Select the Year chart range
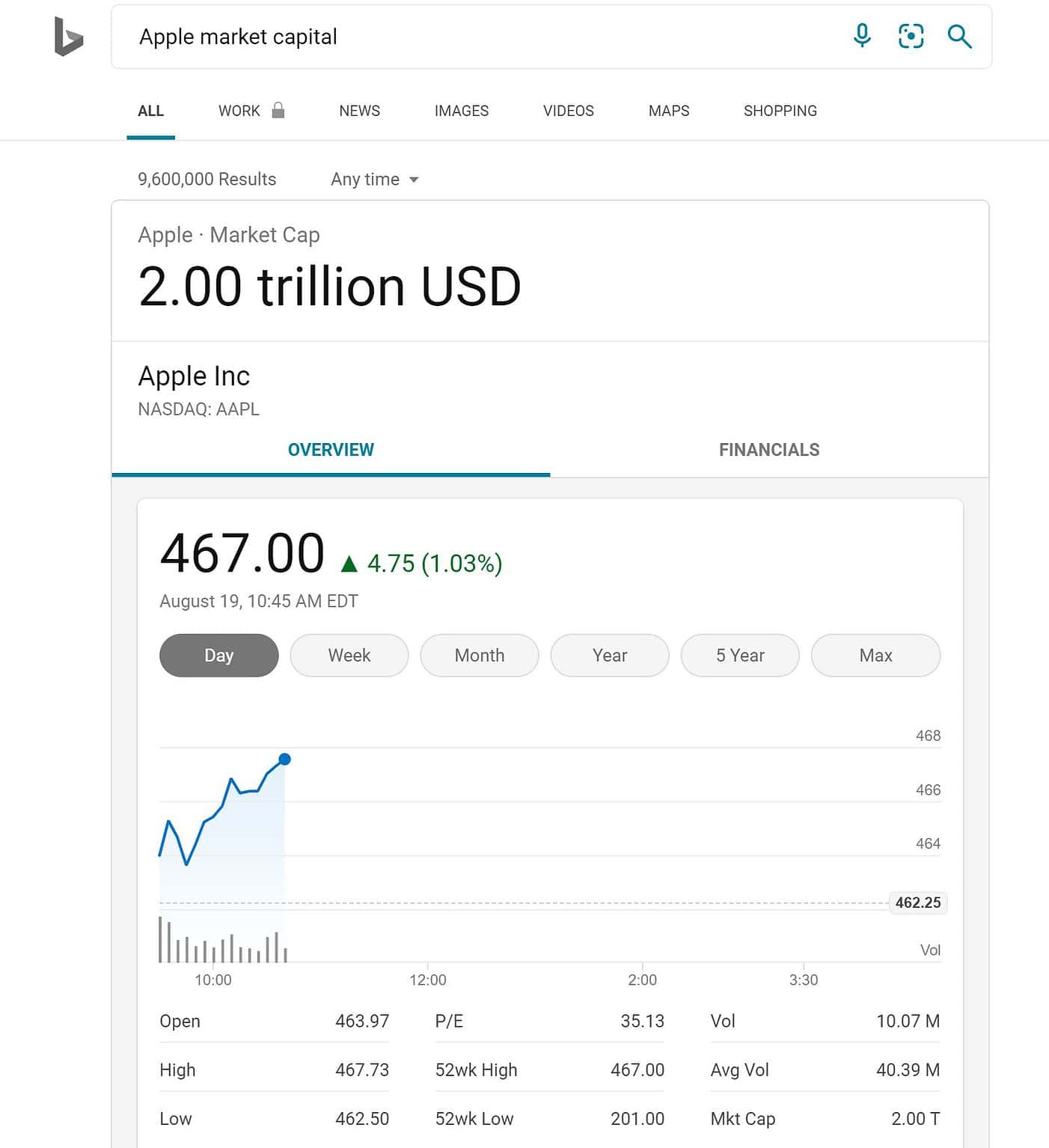This screenshot has height=1148, width=1049. tap(609, 655)
